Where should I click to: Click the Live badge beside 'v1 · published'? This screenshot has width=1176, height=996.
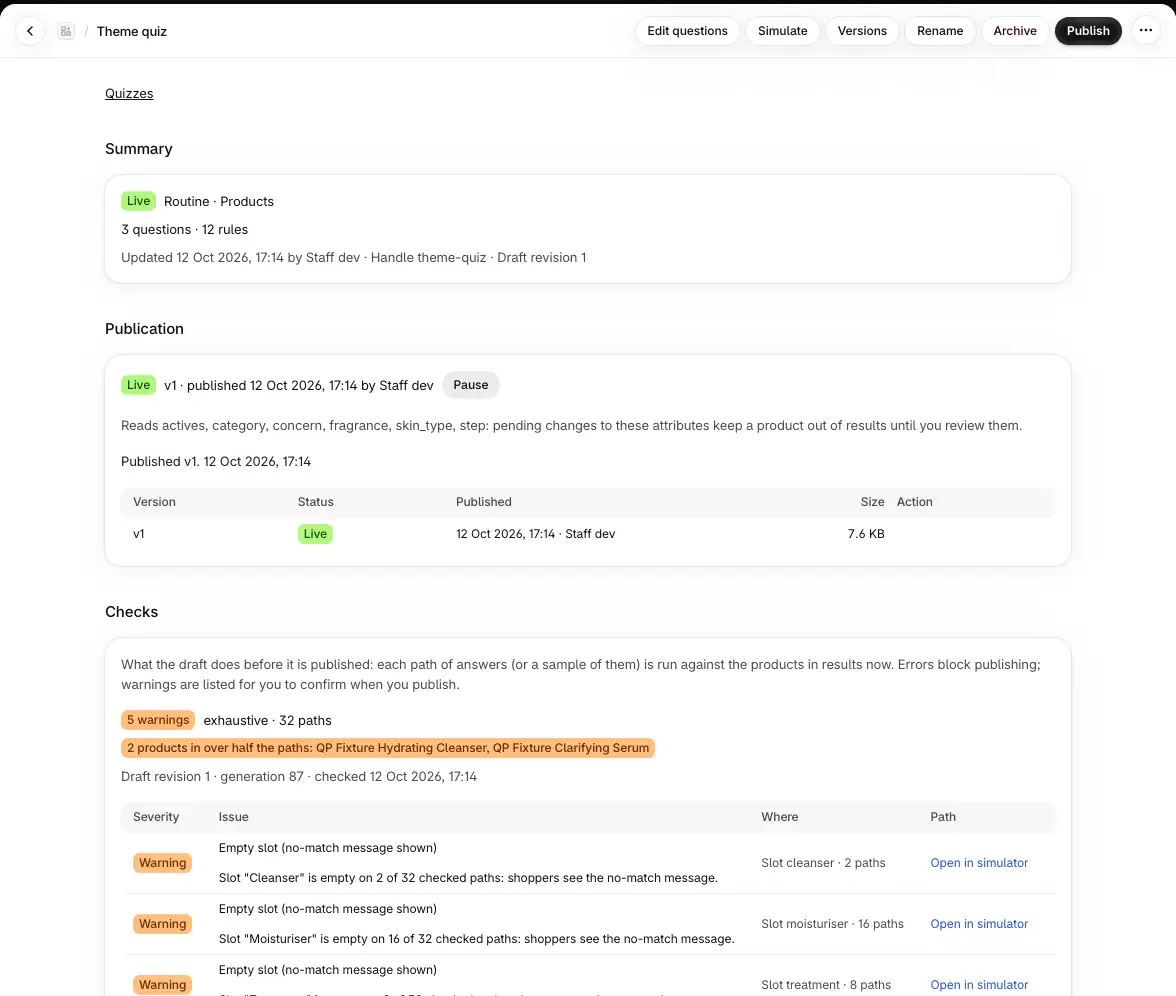coord(138,385)
